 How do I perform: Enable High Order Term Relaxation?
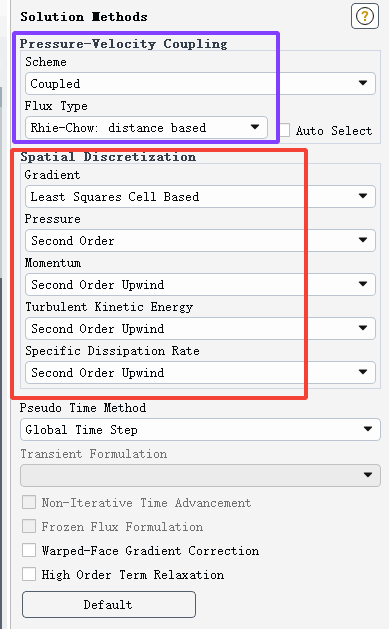point(29,574)
